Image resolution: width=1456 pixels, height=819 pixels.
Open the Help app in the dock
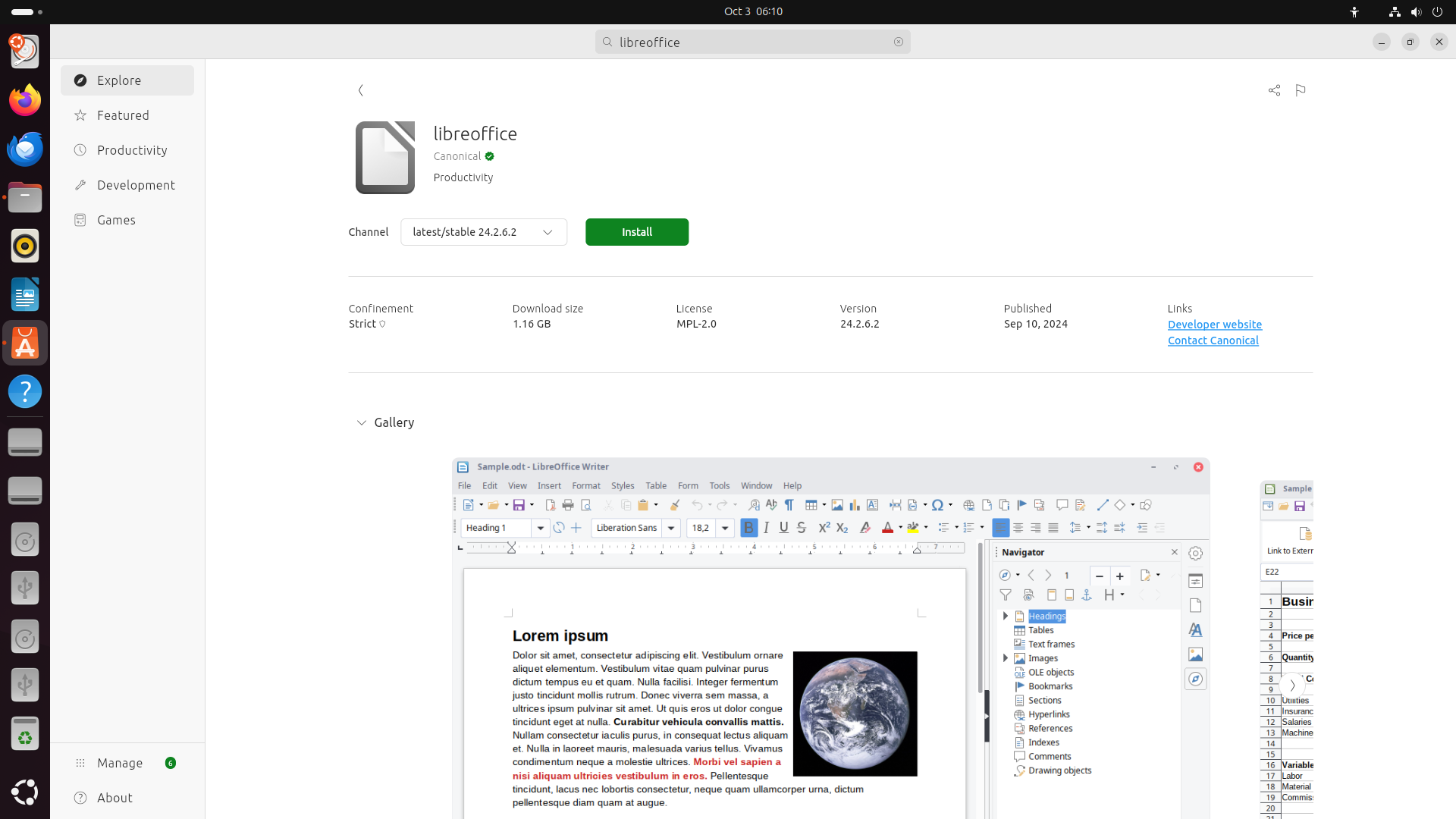pos(25,391)
